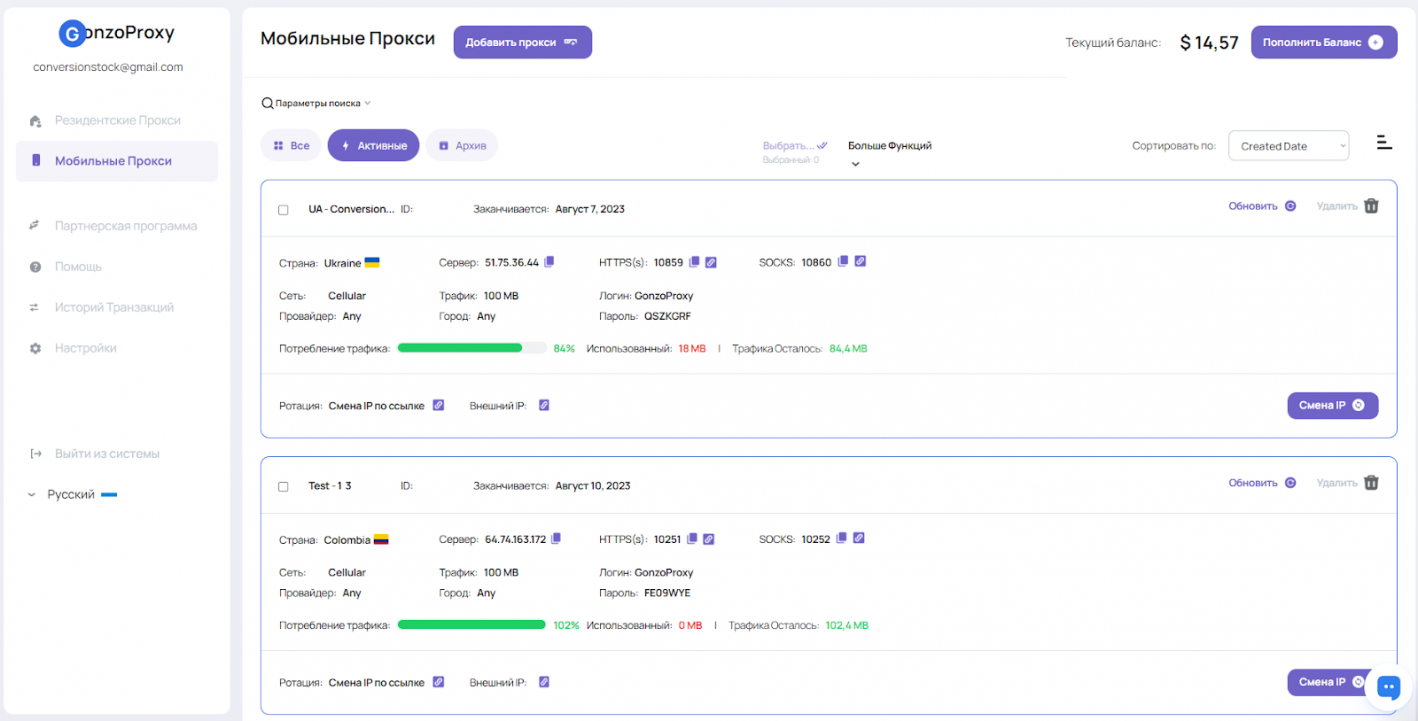
Task: Select the Test - 1 3 proxy checkbox
Action: 283,487
